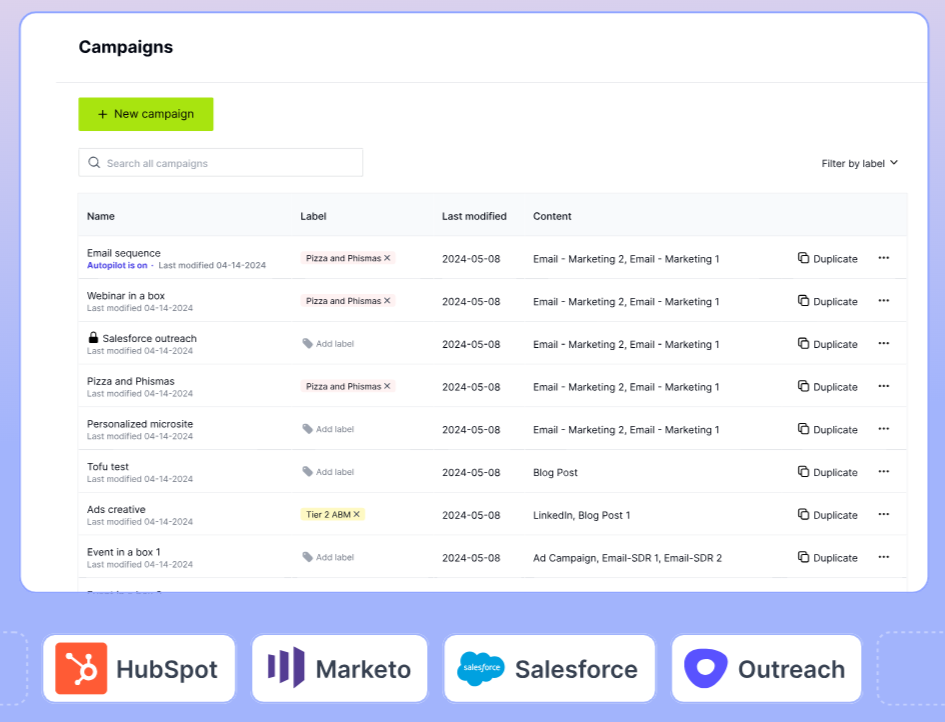945x722 pixels.
Task: Focus the Search all campaigns field
Action: click(x=221, y=163)
